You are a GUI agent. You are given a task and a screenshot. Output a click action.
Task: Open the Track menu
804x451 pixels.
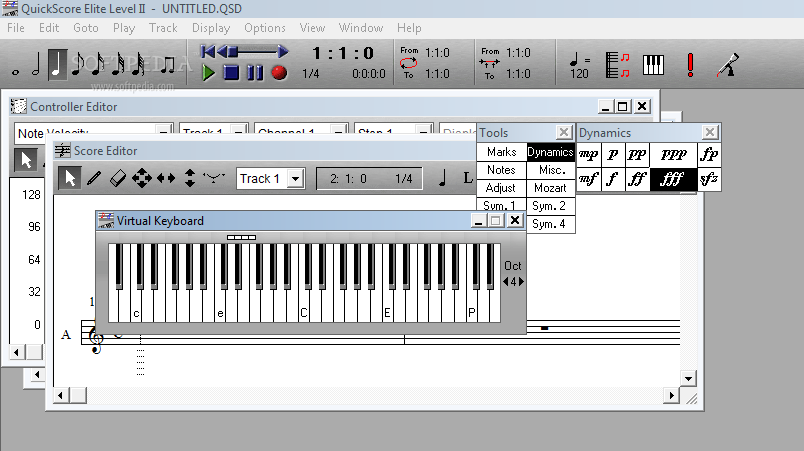[x=163, y=28]
